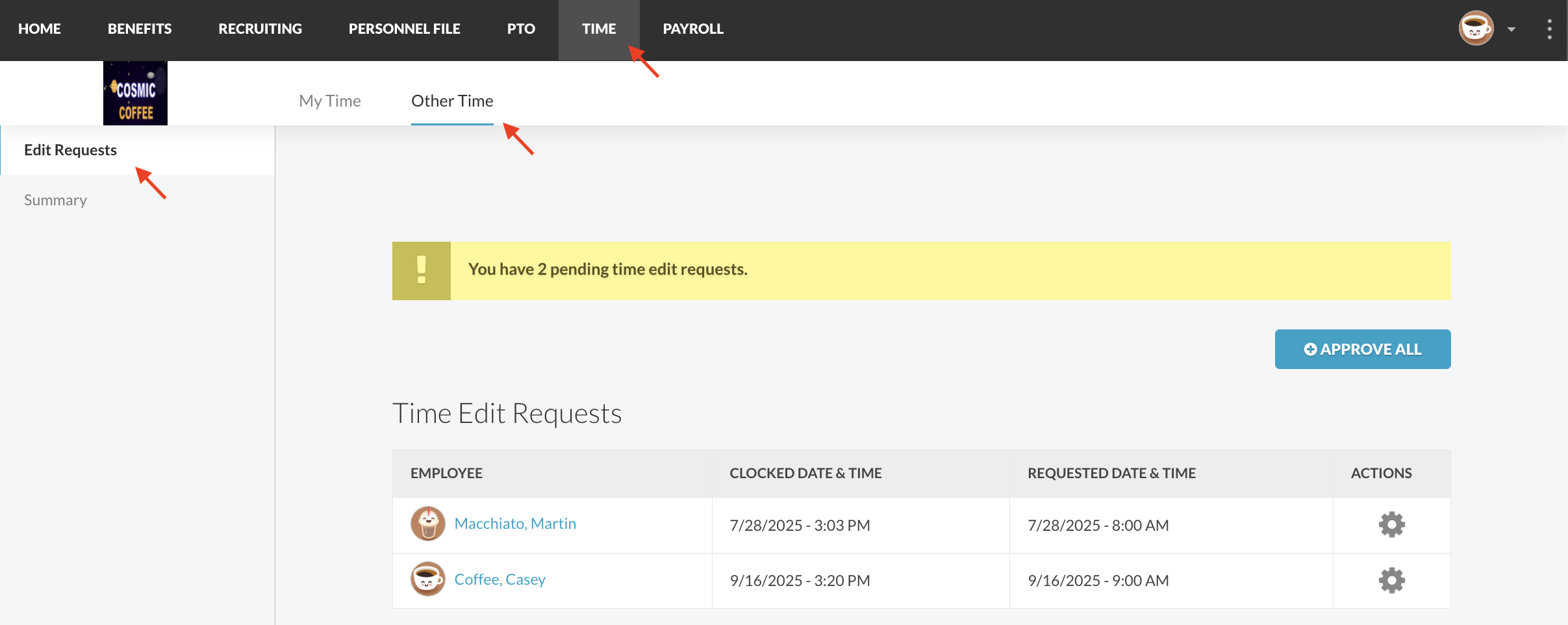Switch to the My Time tab
1568x625 pixels.
point(329,101)
